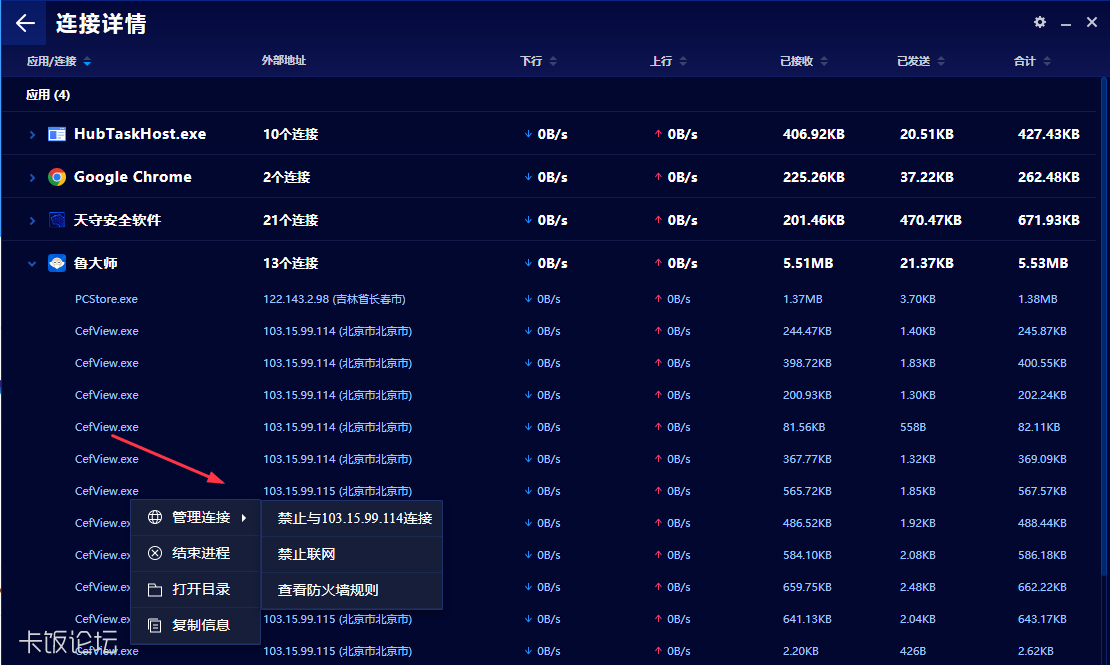Close the connection details window
Viewport: 1110px width, 665px height.
point(1092,23)
